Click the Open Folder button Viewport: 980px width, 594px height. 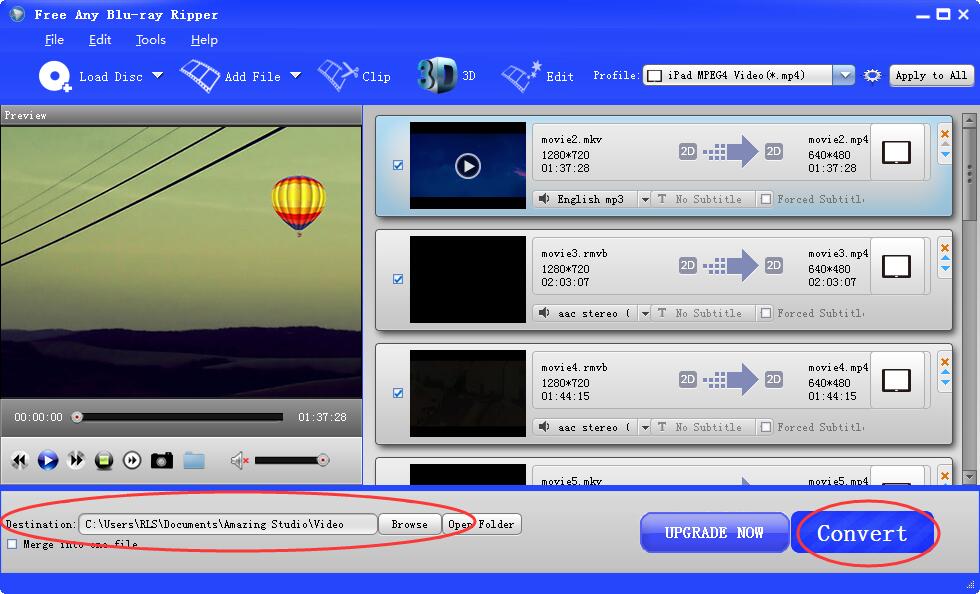pos(481,524)
